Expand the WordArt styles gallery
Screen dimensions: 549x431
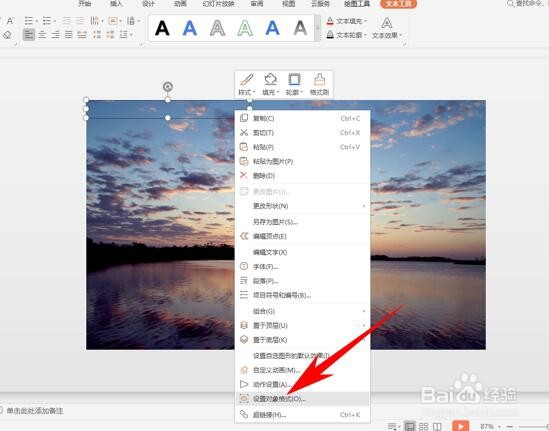(x=317, y=28)
